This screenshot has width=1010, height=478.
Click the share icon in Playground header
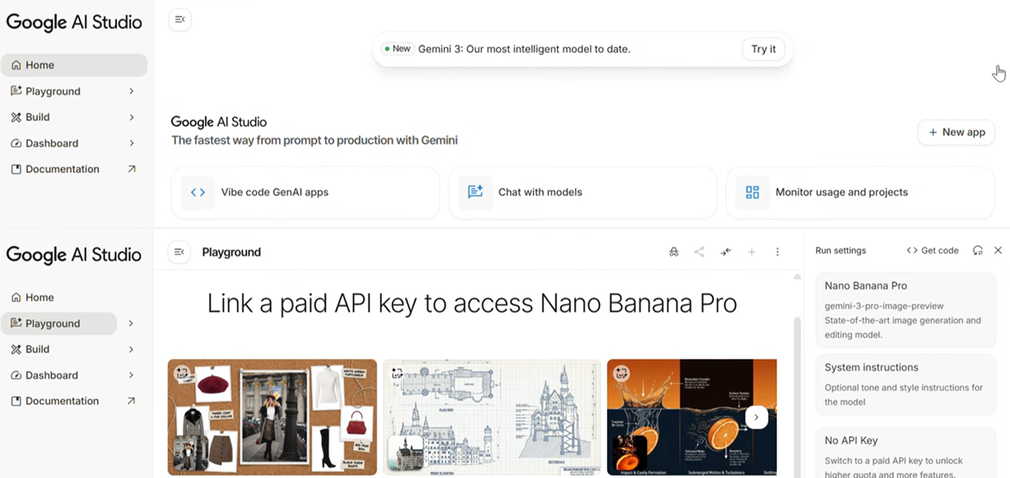699,252
